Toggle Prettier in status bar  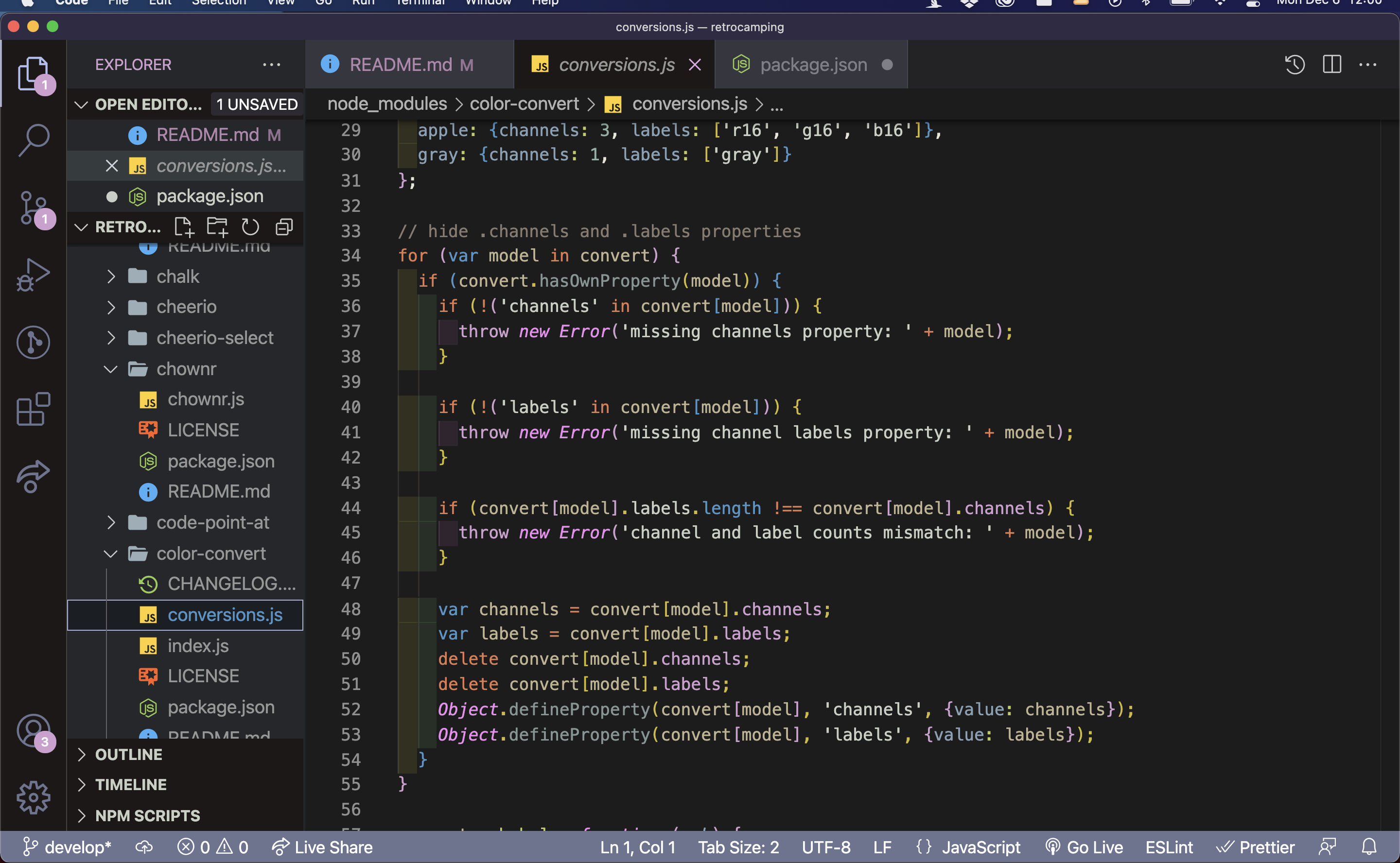1256,847
